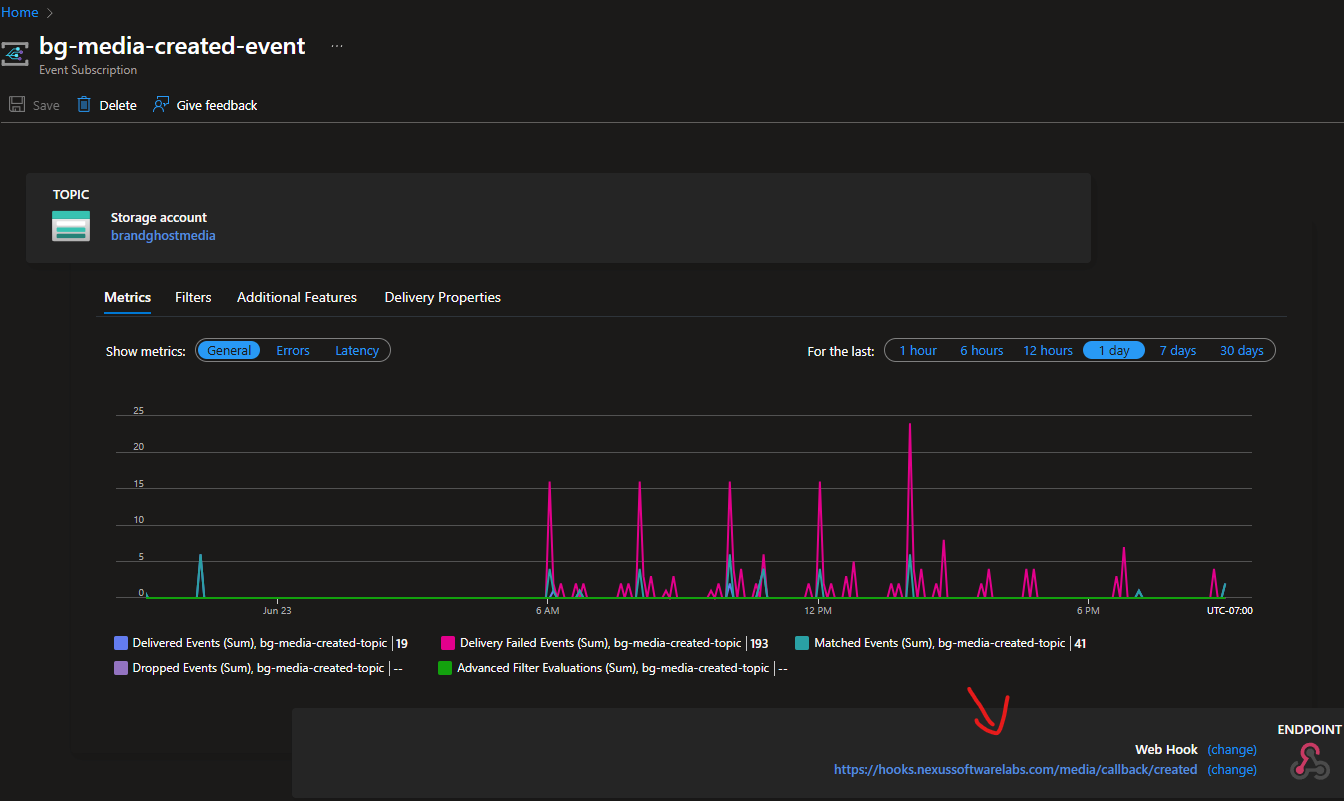This screenshot has height=801, width=1344.
Task: Click the webhook endpoint icon
Action: 1310,760
